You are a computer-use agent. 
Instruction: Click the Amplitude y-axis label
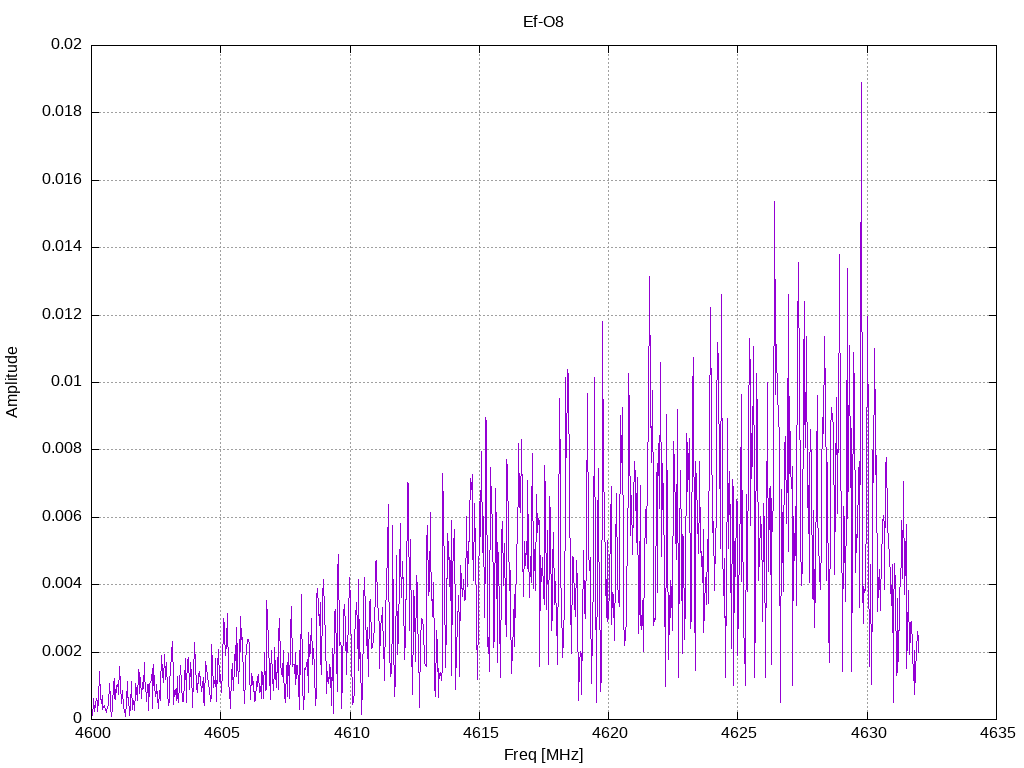(12, 382)
